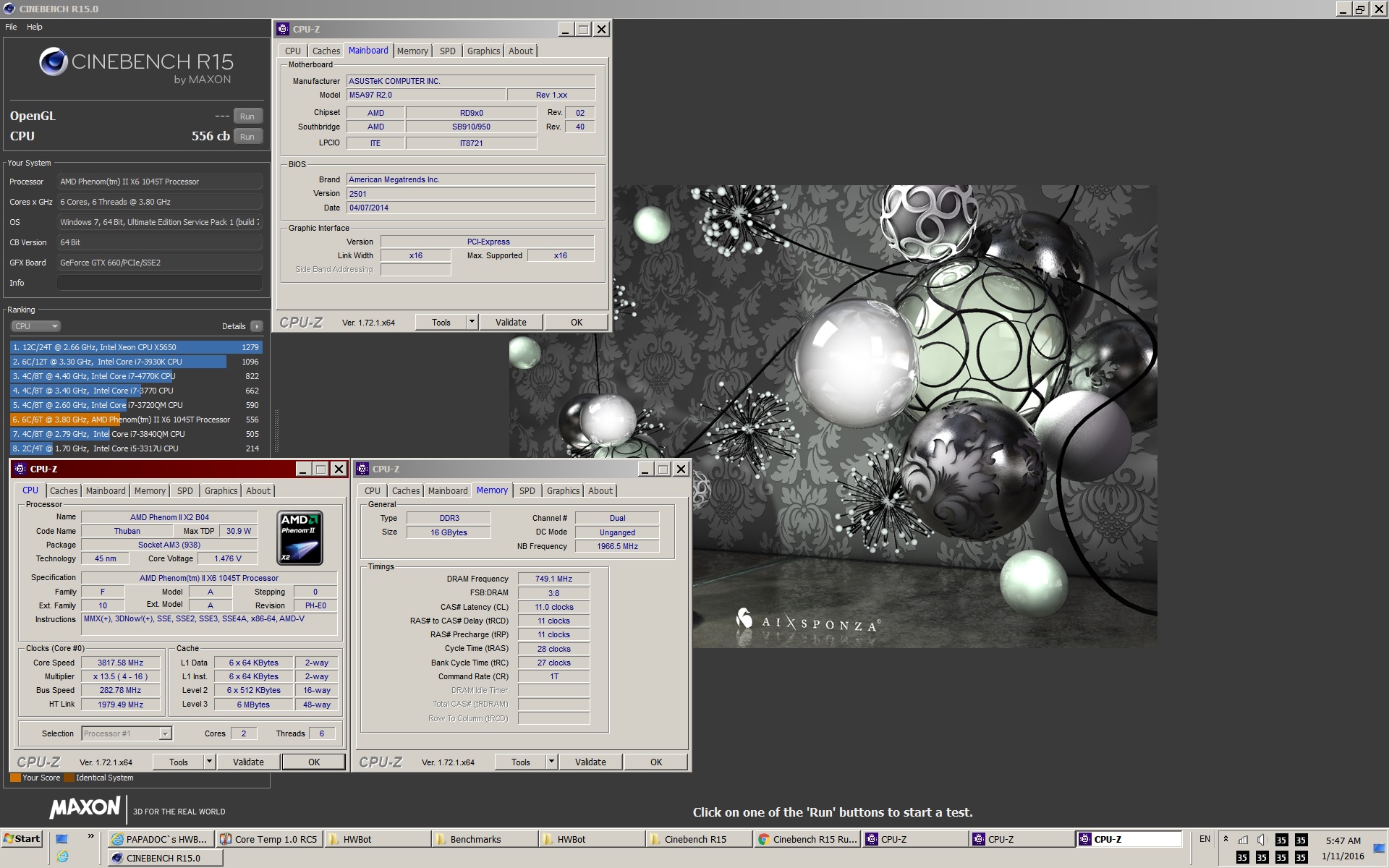Open the Windows Start button
The width and height of the screenshot is (1389, 868).
pos(22,839)
